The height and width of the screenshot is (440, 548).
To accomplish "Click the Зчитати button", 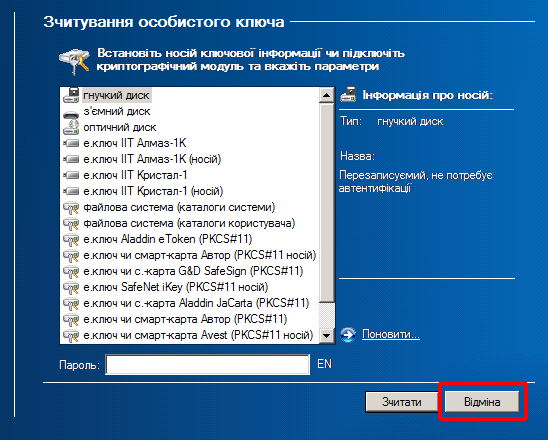I will (402, 402).
